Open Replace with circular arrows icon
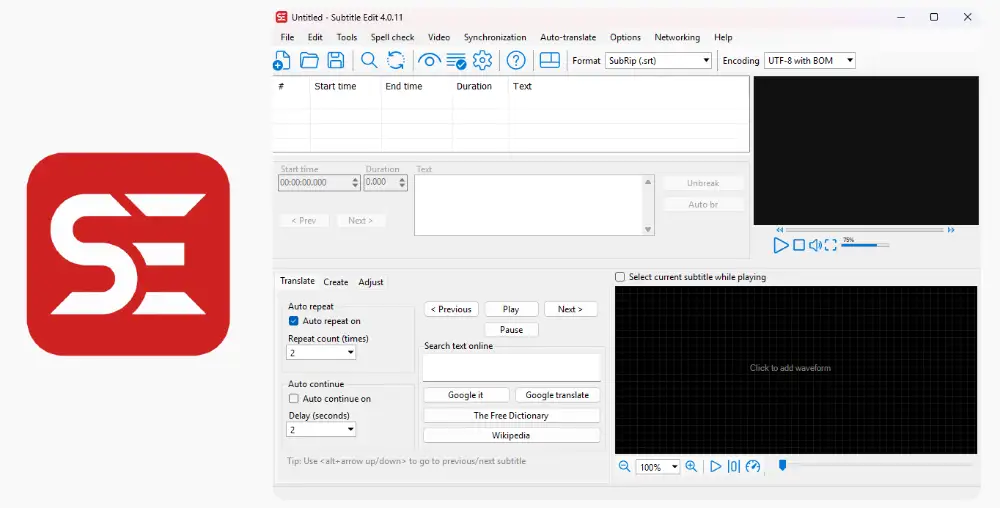This screenshot has height=508, width=1000. 396,61
